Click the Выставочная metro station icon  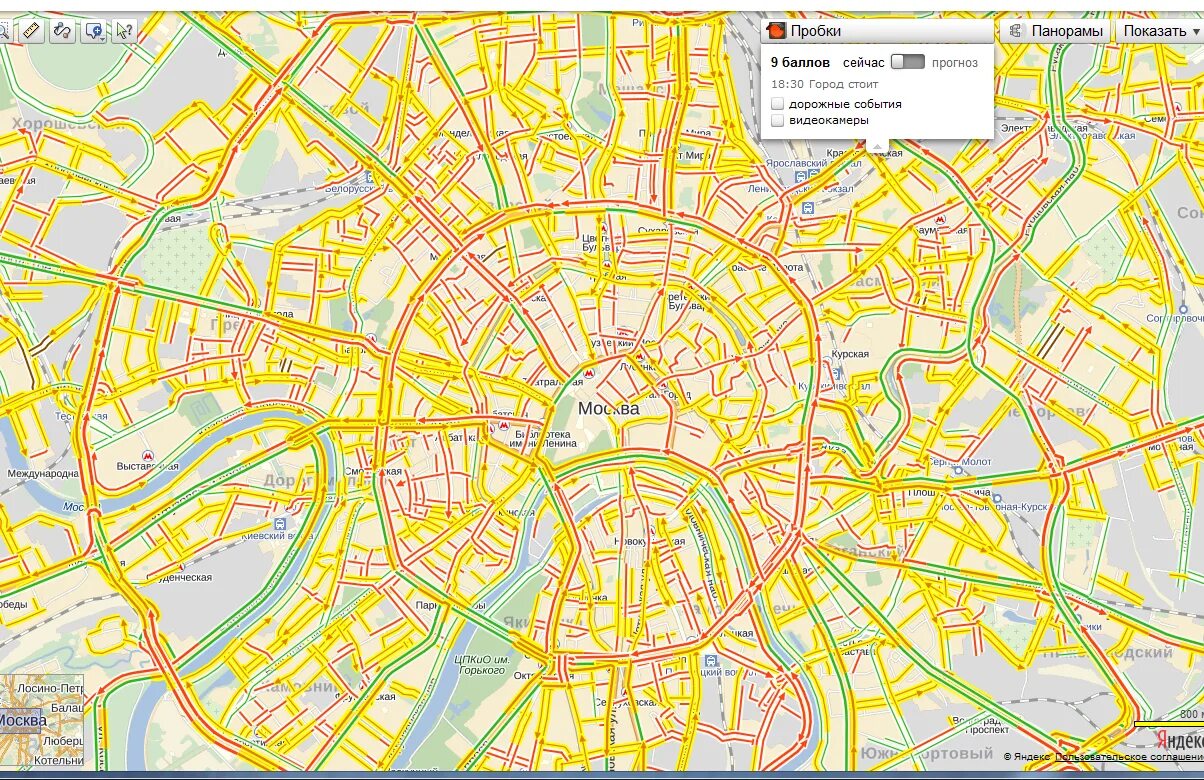coord(147,454)
